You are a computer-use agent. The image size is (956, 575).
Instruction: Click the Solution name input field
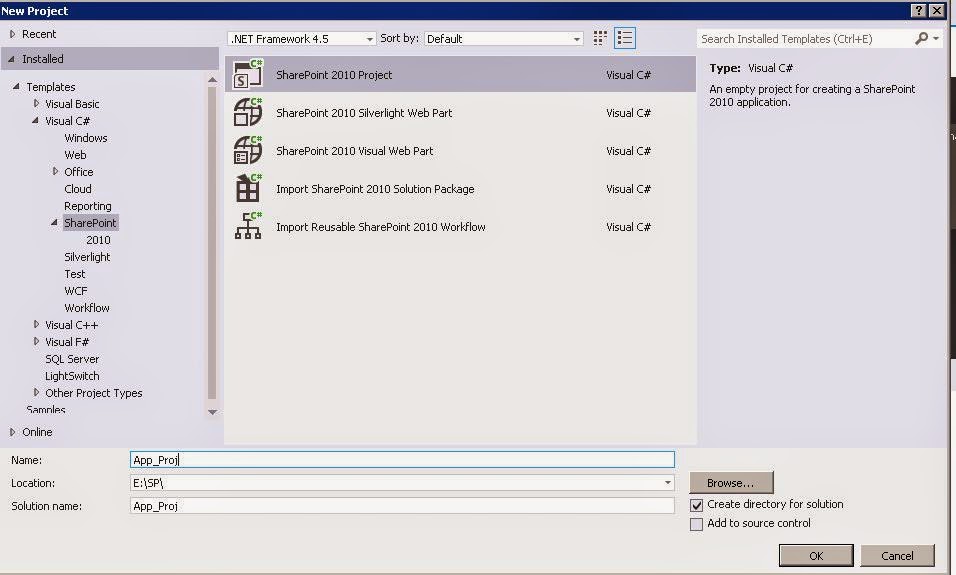tap(402, 505)
